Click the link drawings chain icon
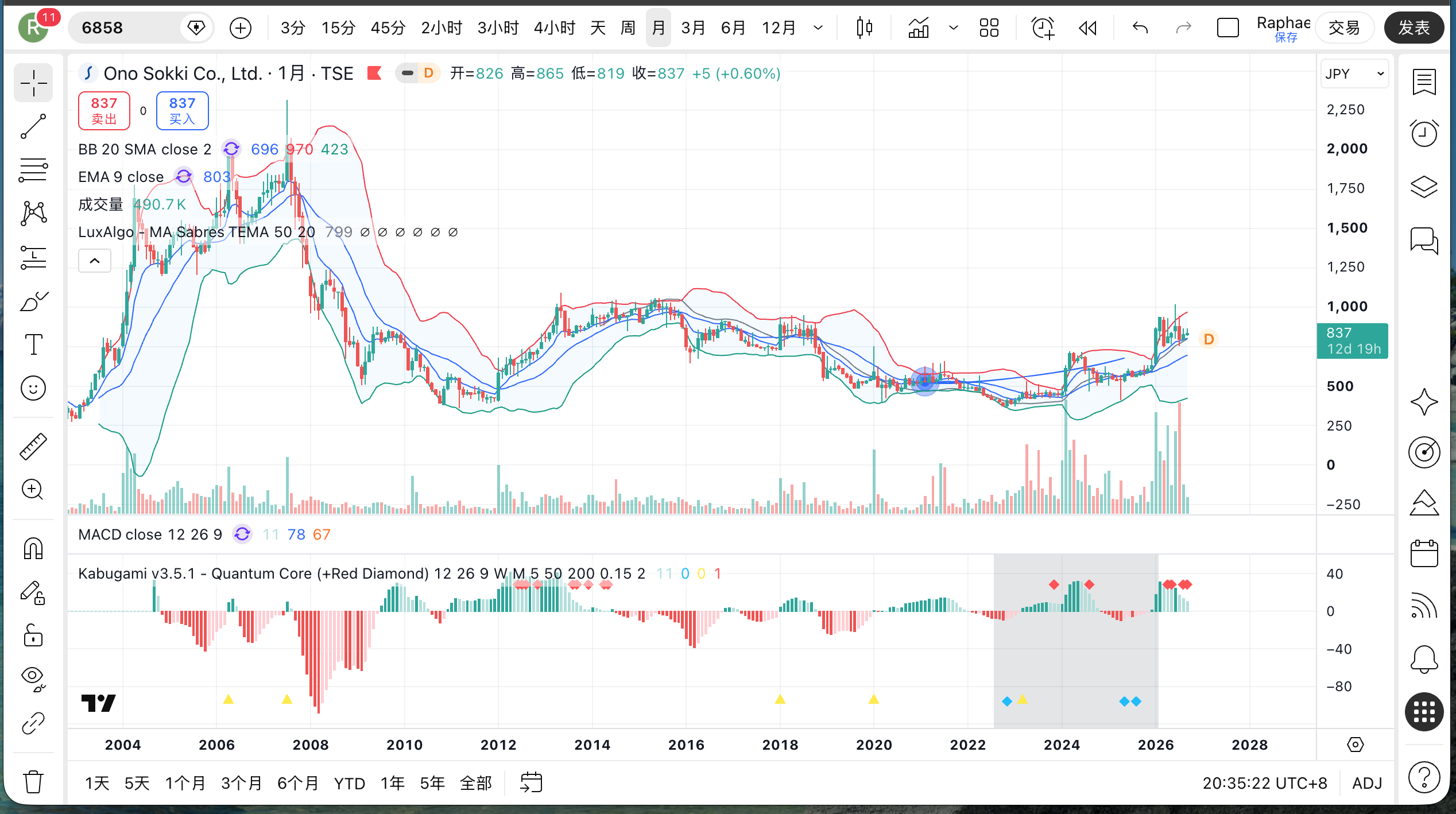The height and width of the screenshot is (814, 1456). point(33,723)
